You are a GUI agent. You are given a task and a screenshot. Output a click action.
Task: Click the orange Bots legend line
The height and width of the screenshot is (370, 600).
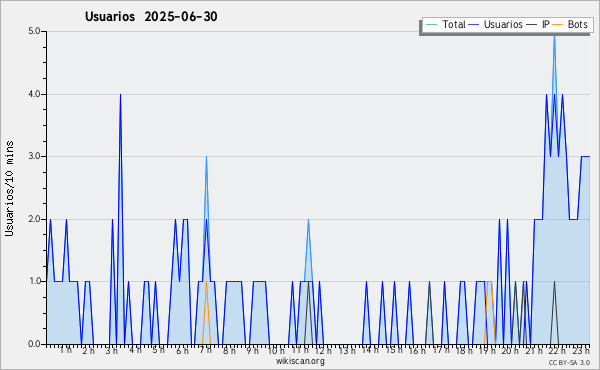pyautogui.click(x=558, y=25)
